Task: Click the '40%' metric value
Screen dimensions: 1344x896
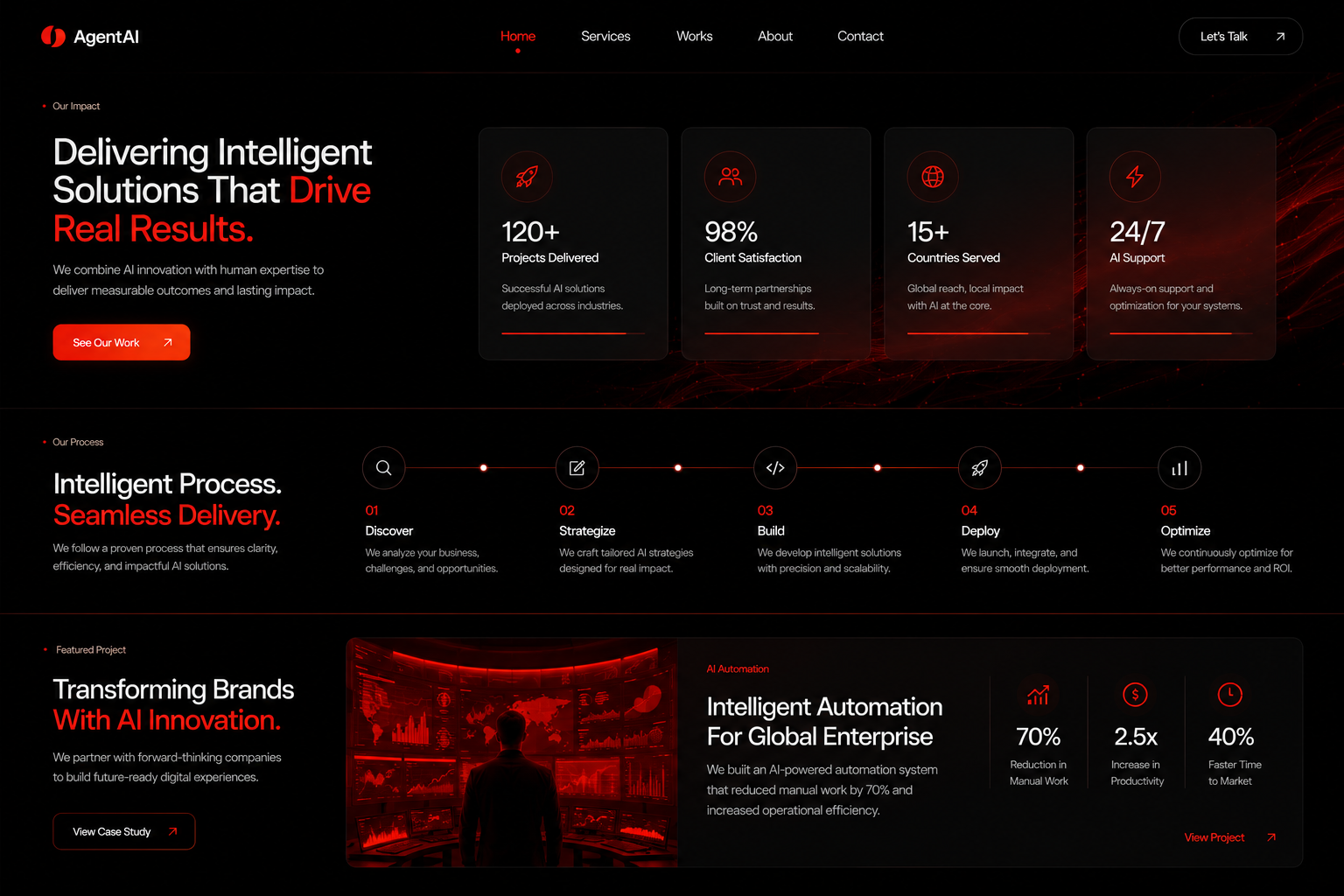Action: [1230, 737]
